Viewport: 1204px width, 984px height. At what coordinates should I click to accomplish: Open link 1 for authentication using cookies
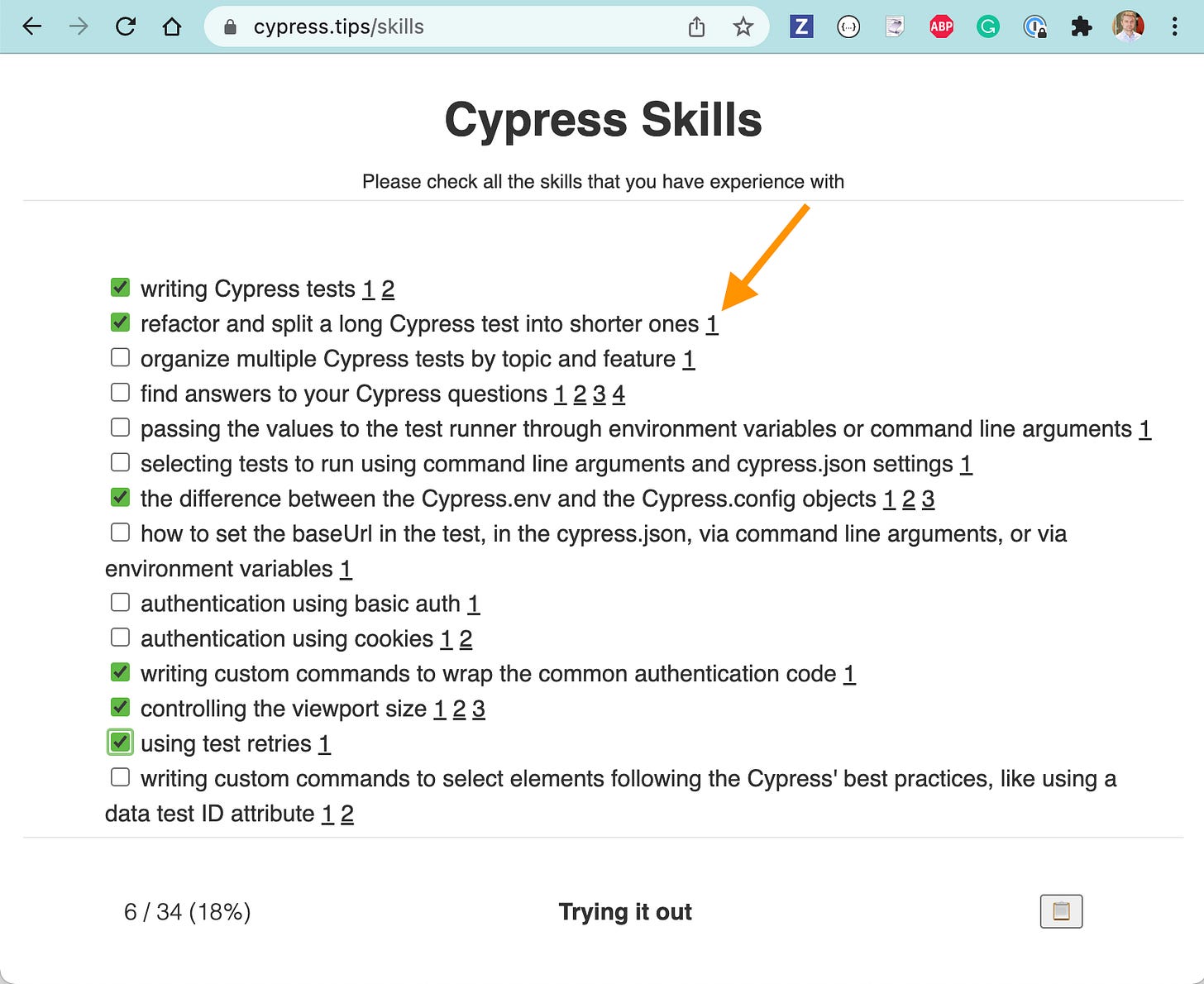447,639
